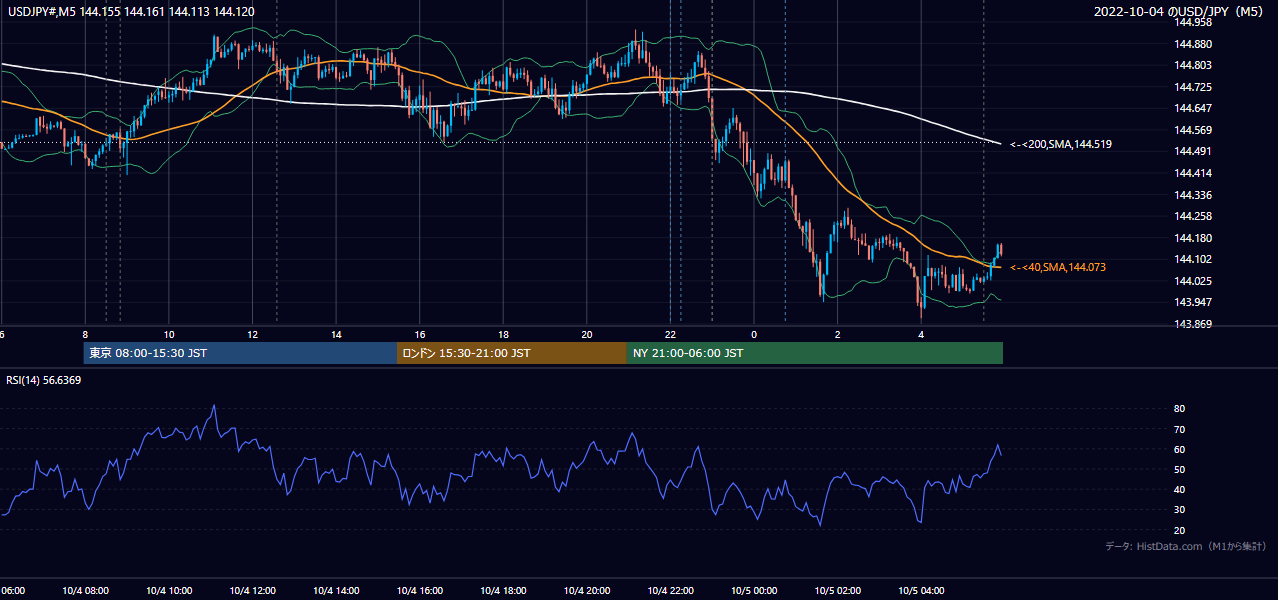Click the RSI axis value 20
Image resolution: width=1278 pixels, height=600 pixels.
pos(1180,530)
